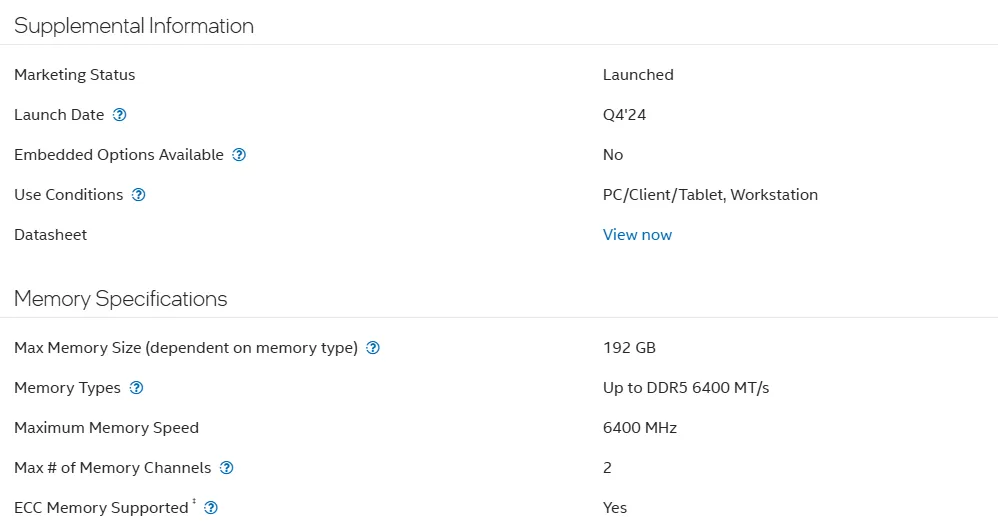This screenshot has height=523, width=998.
Task: Open the View now datasheet link
Action: [x=637, y=235]
